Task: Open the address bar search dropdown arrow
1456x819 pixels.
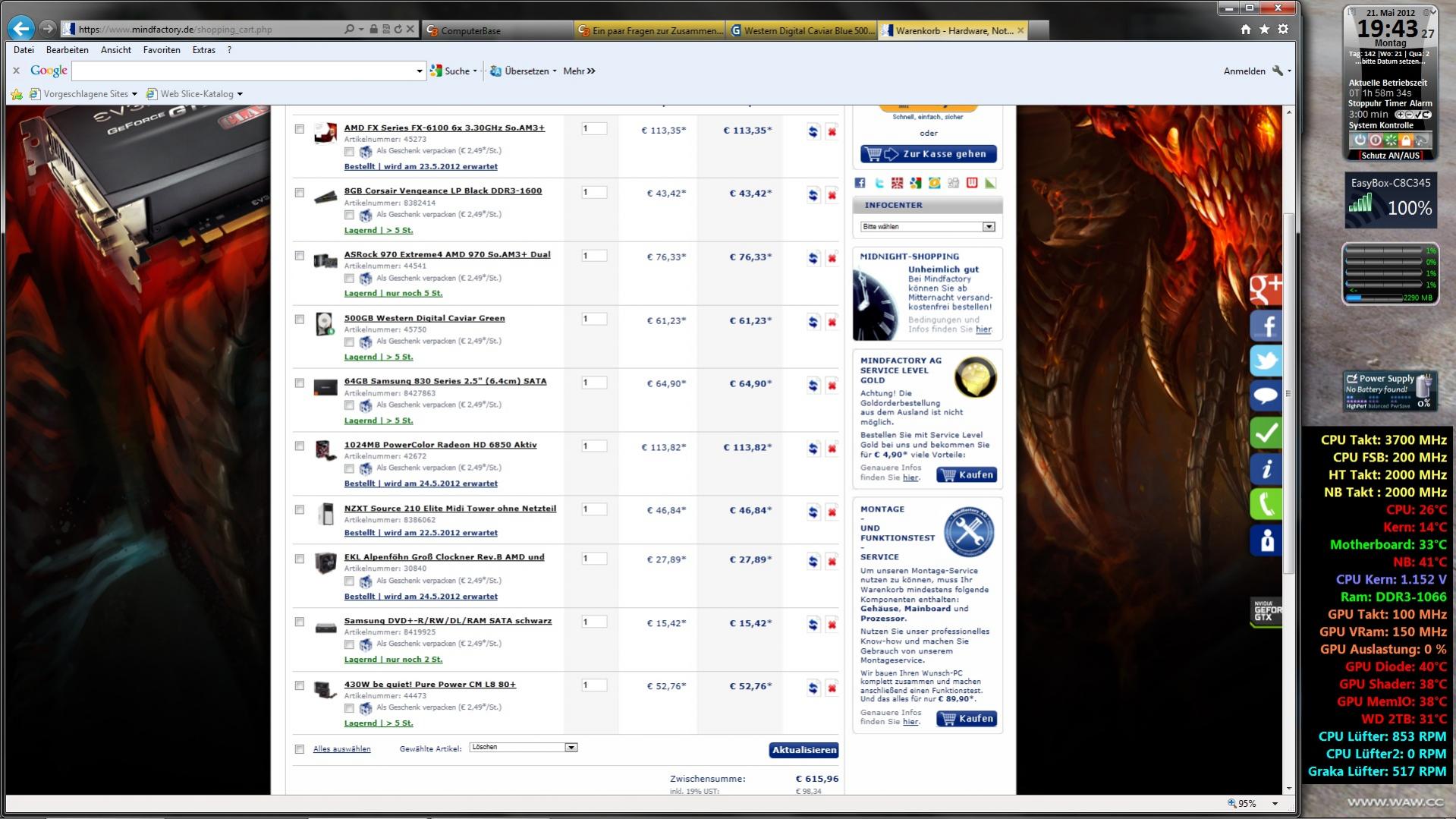Action: [x=361, y=29]
